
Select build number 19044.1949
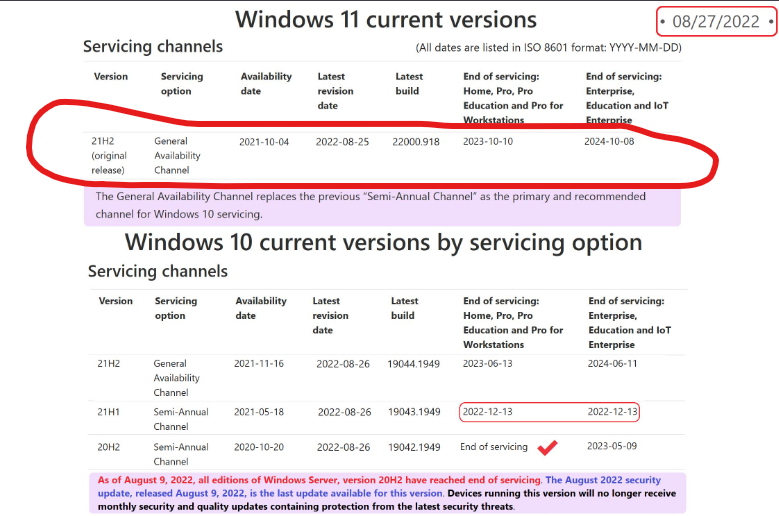(413, 364)
